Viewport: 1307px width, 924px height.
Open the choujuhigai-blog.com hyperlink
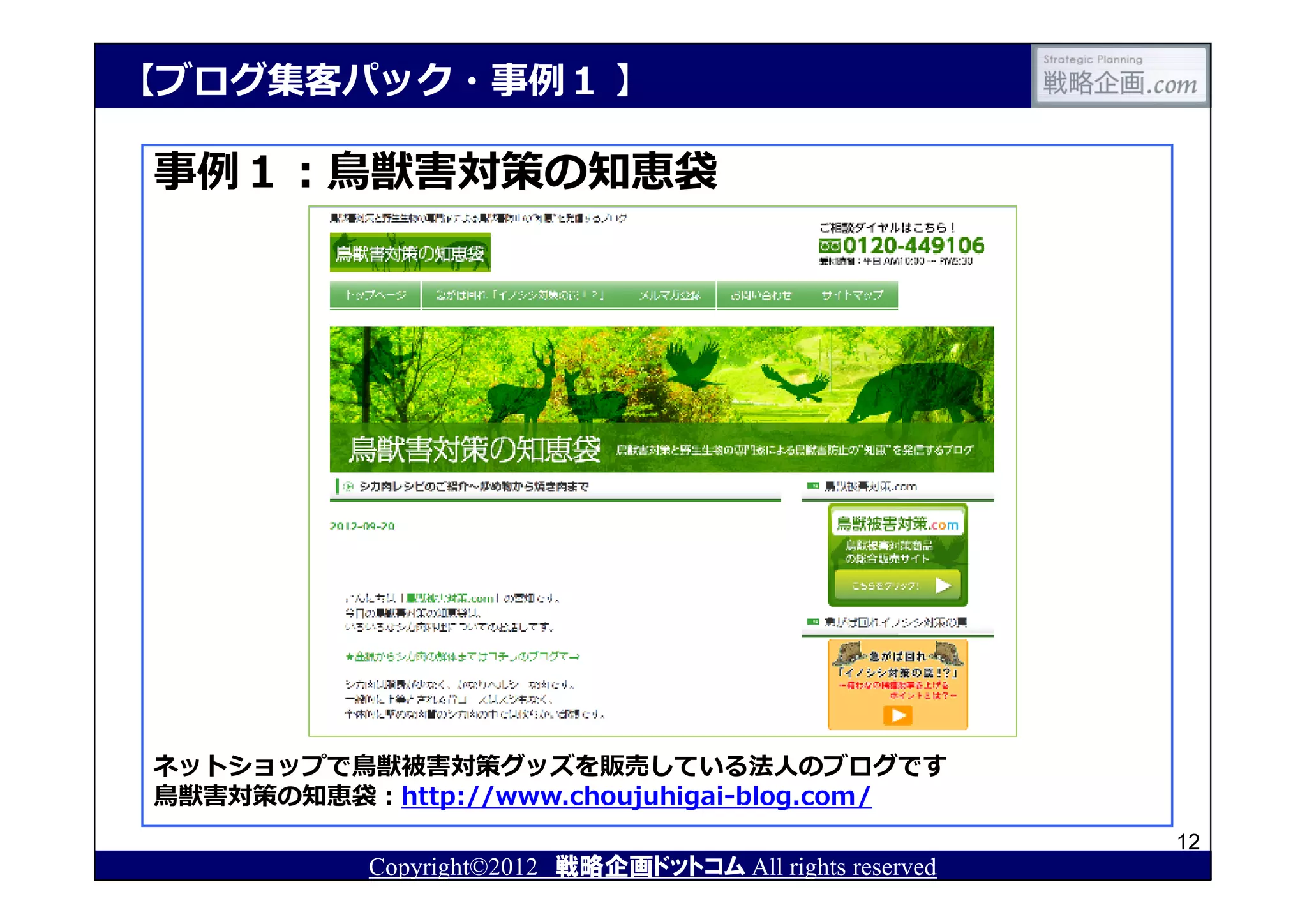pyautogui.click(x=636, y=796)
